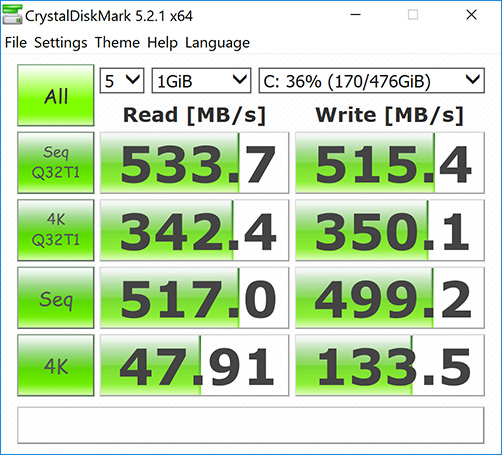Open the 1GiB test size dropdown
Viewport: 502px width, 455px height.
[201, 81]
